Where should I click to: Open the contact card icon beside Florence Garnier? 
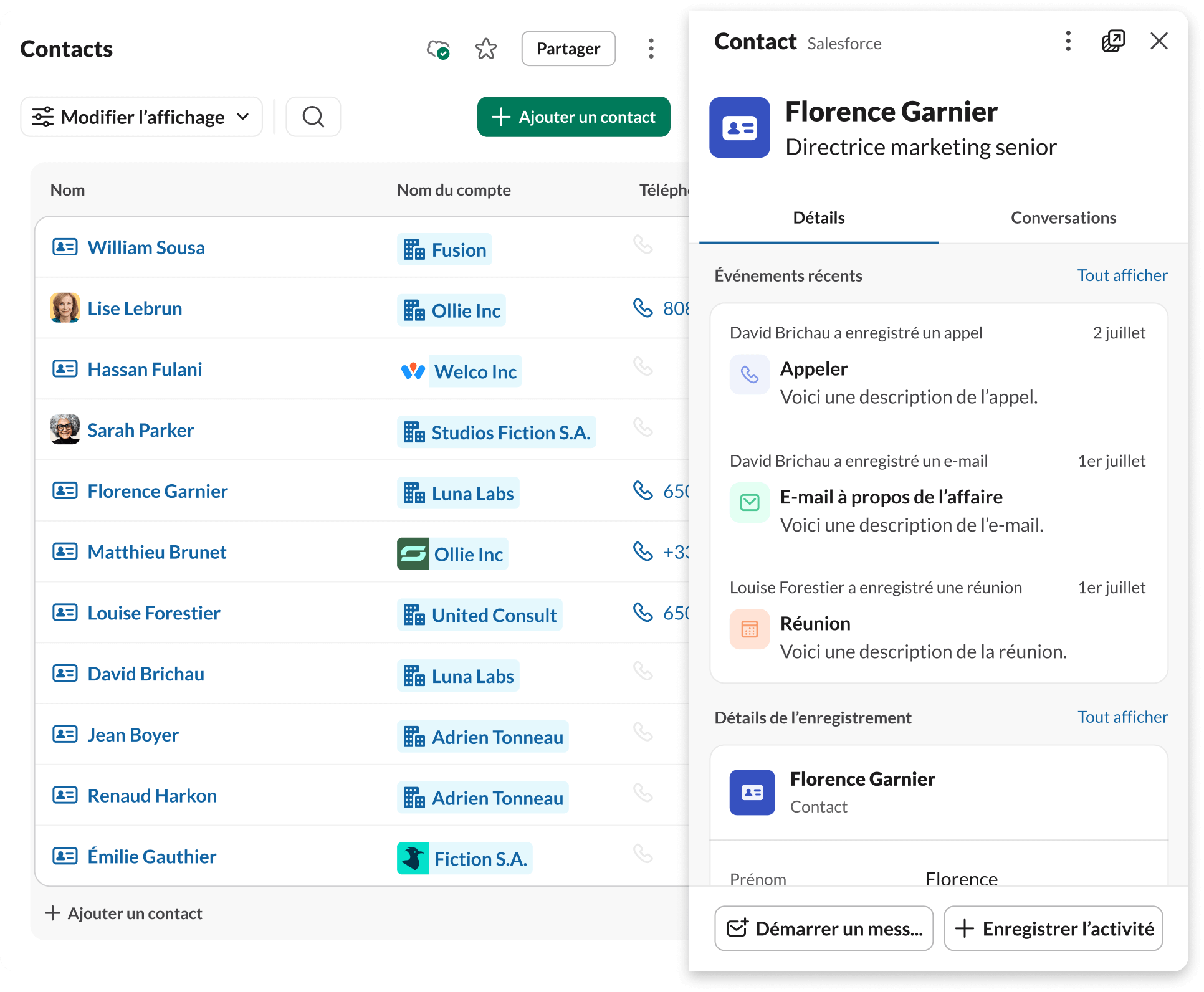(64, 490)
